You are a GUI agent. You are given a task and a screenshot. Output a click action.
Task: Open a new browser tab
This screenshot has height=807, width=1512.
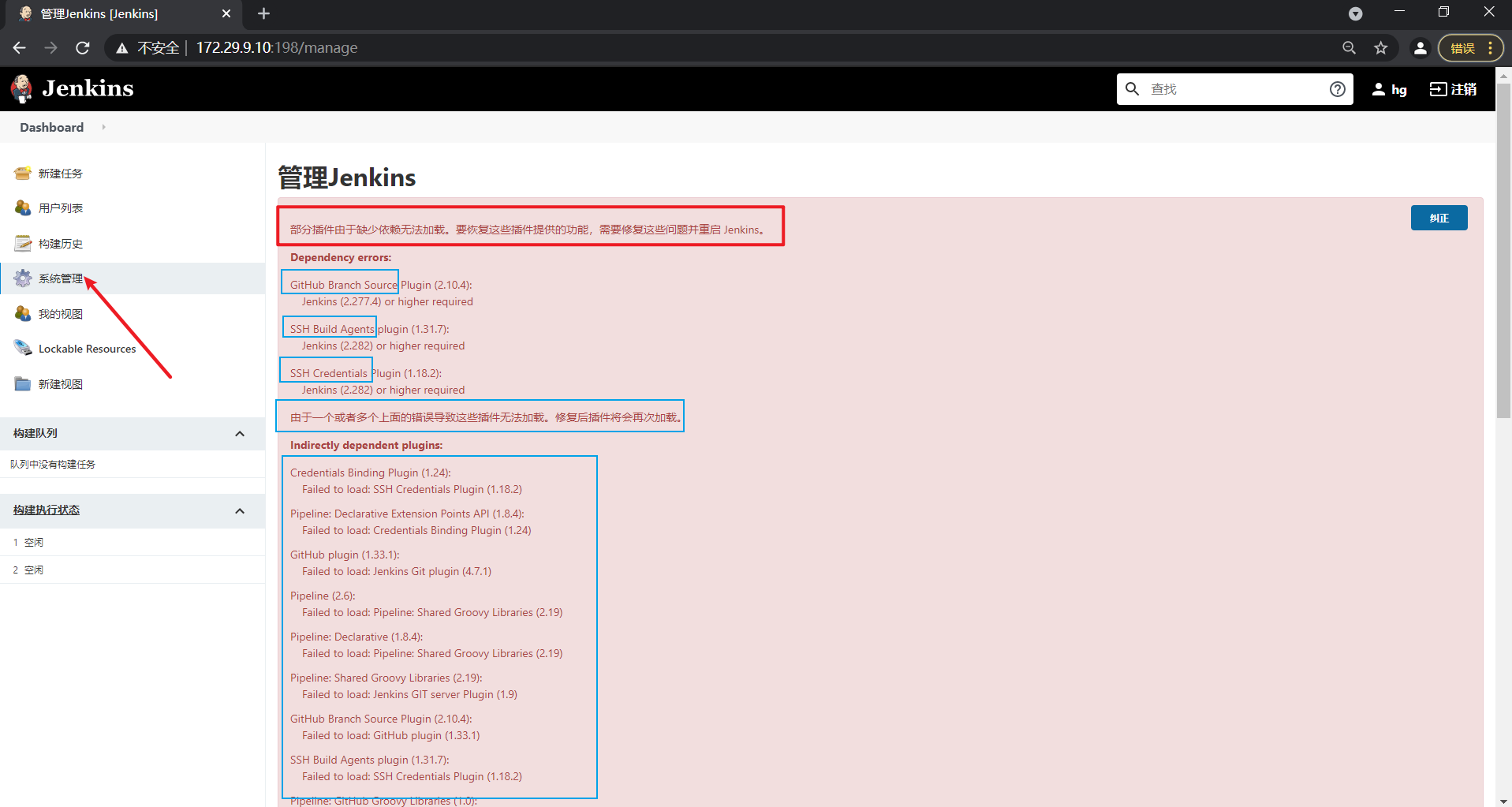(x=263, y=13)
